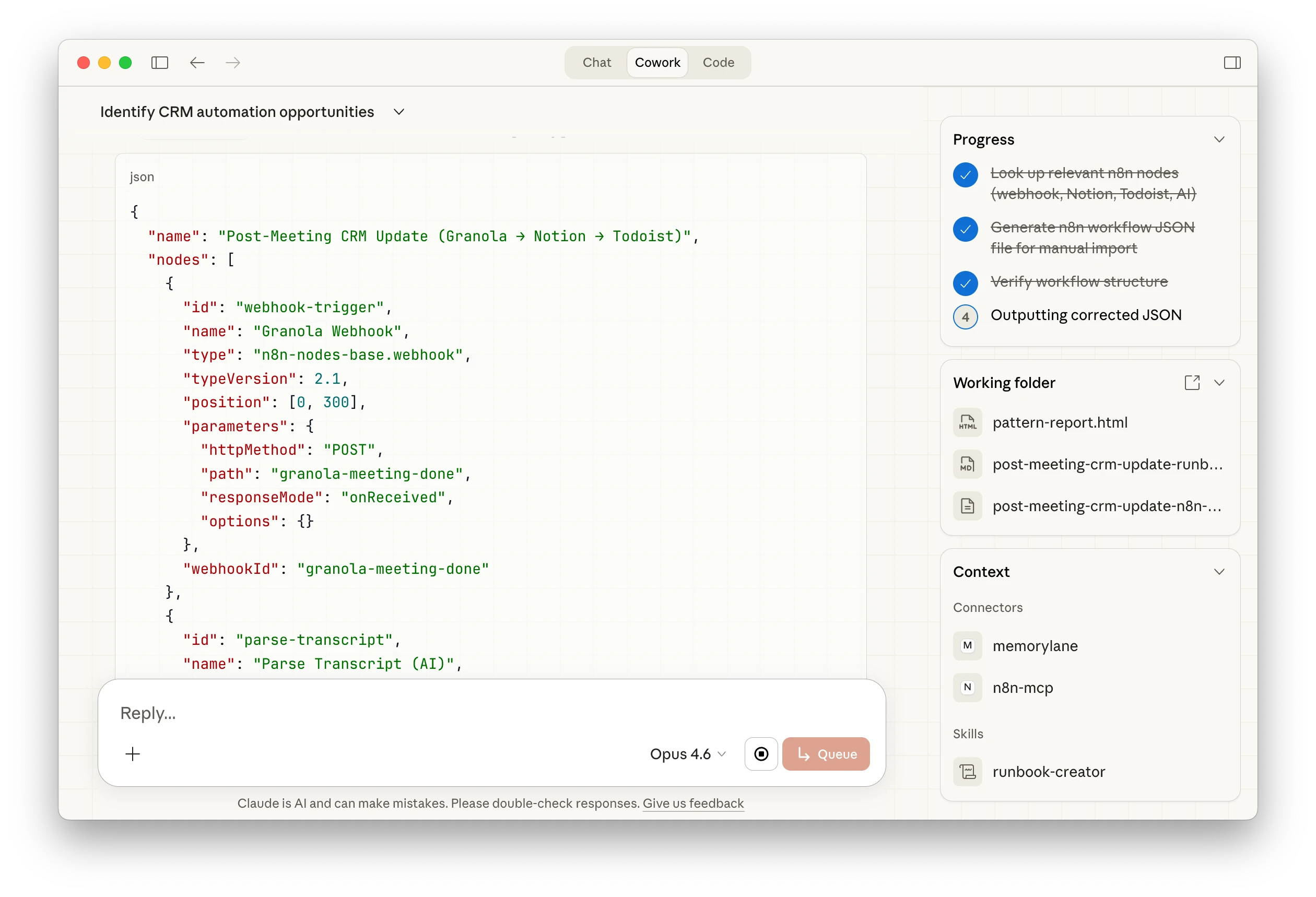Click the forward navigation arrow
The width and height of the screenshot is (1316, 897).
(233, 62)
